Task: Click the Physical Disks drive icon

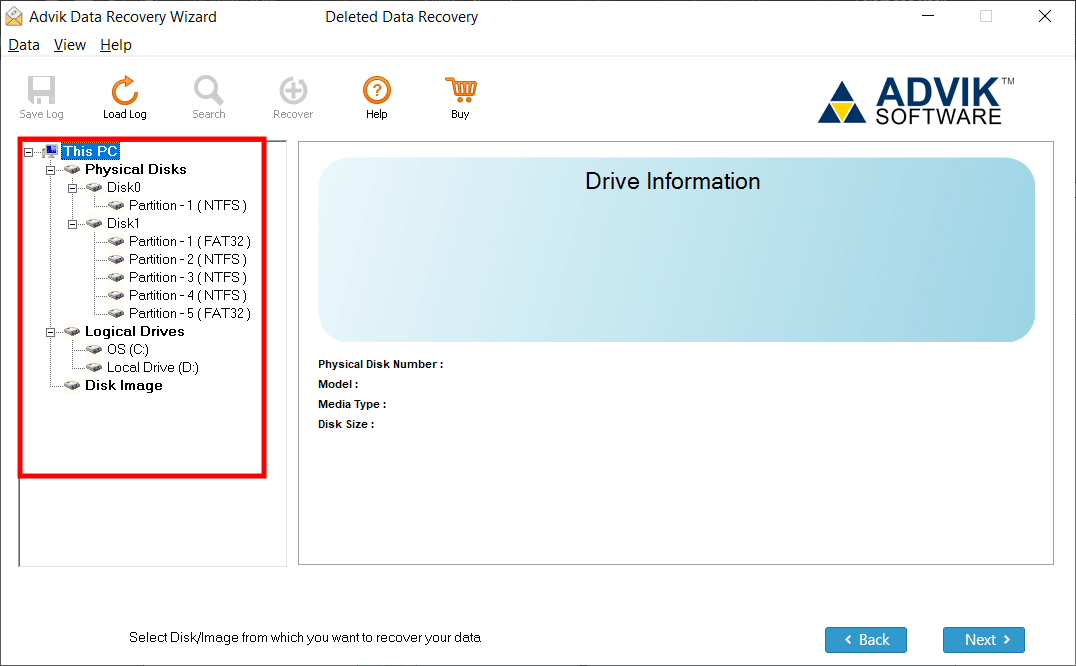Action: click(72, 169)
